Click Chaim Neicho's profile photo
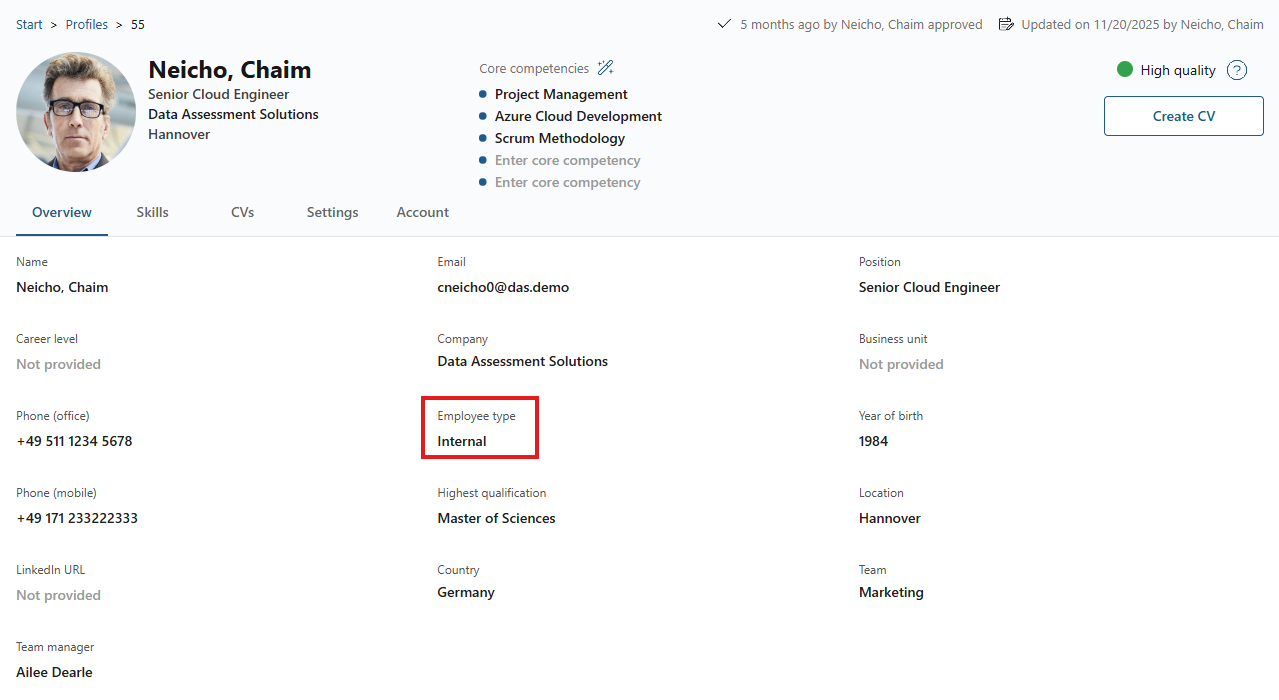 tap(76, 112)
